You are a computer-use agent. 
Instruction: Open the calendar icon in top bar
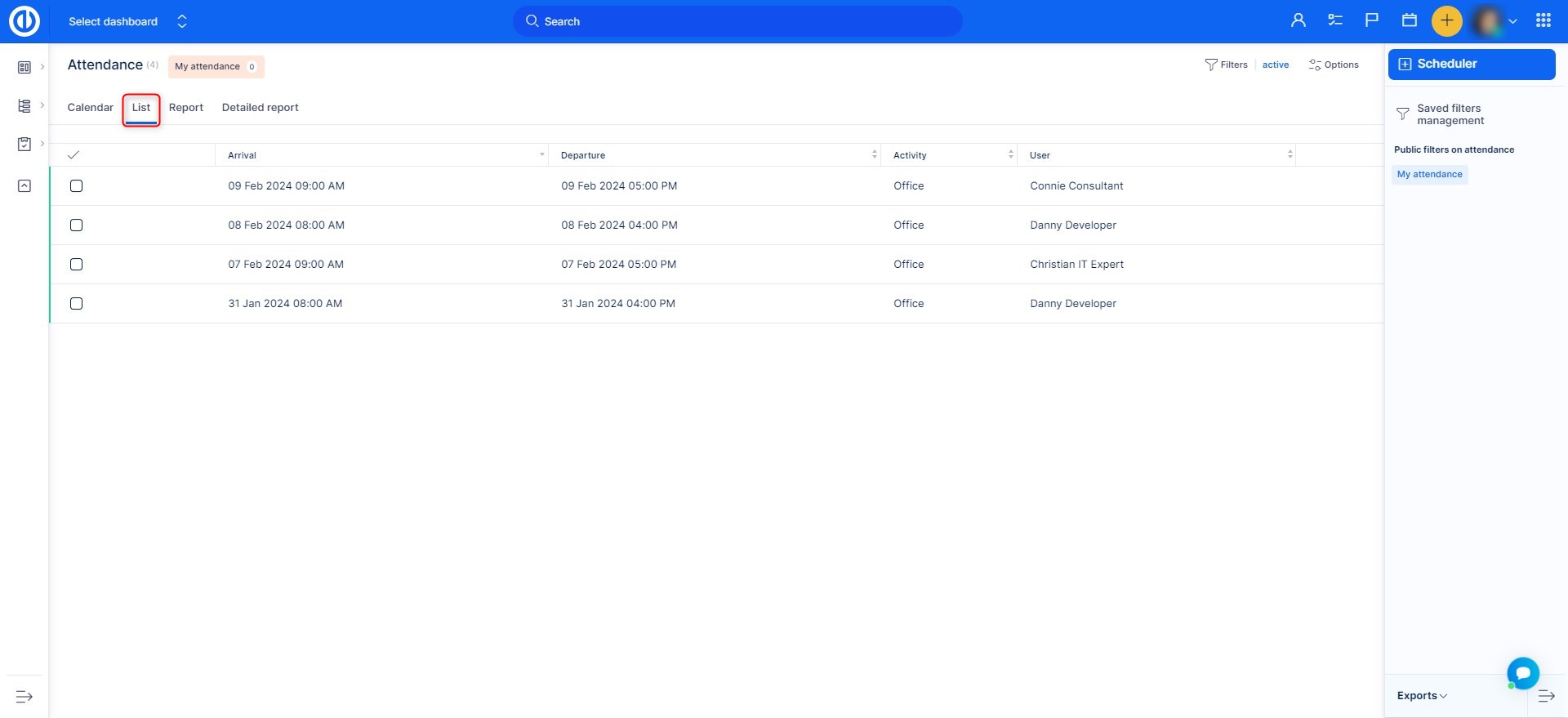point(1410,21)
